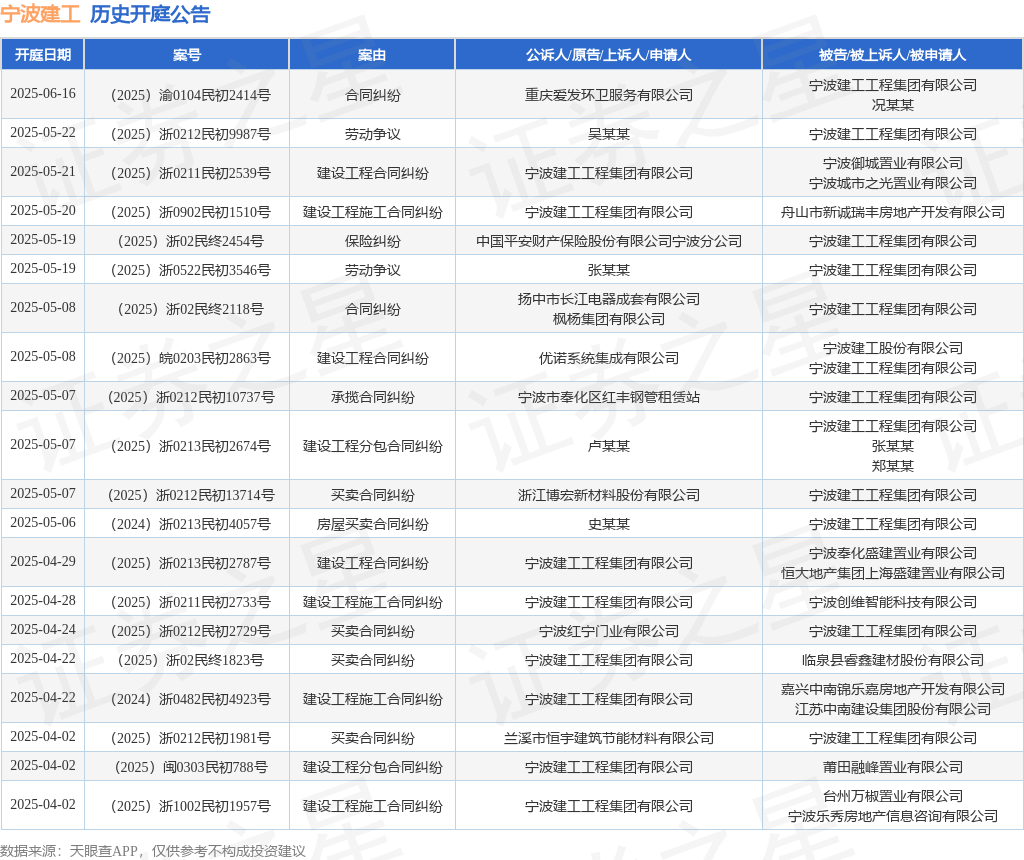Click defendant 嘉兴中南锦乐嘉房地产开发有限公司
1024x860 pixels.
tap(893, 690)
